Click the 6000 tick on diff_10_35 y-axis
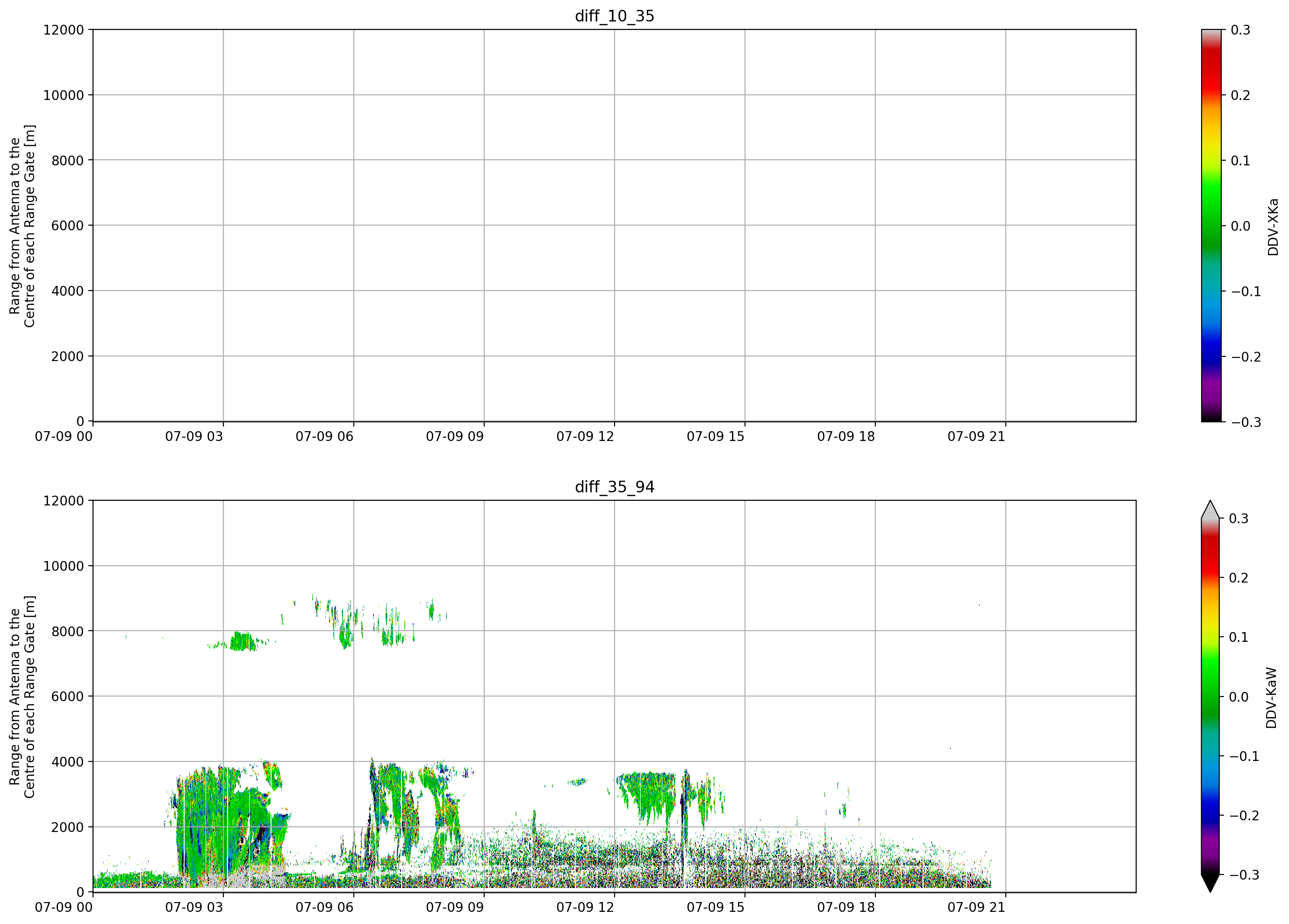Viewport: 1289px width, 924px height. [x=68, y=226]
